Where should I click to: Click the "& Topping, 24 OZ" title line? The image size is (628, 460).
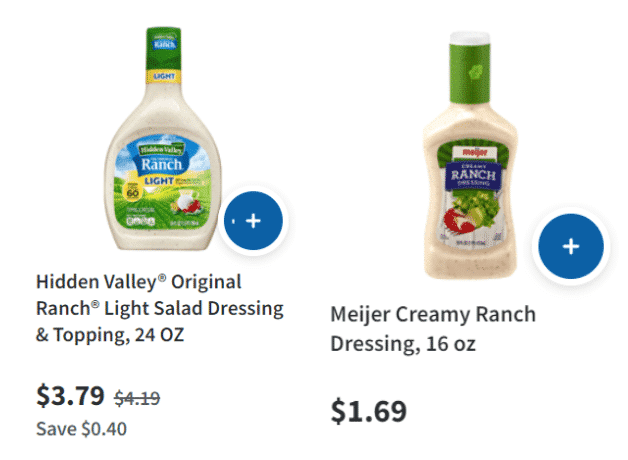click(x=110, y=335)
